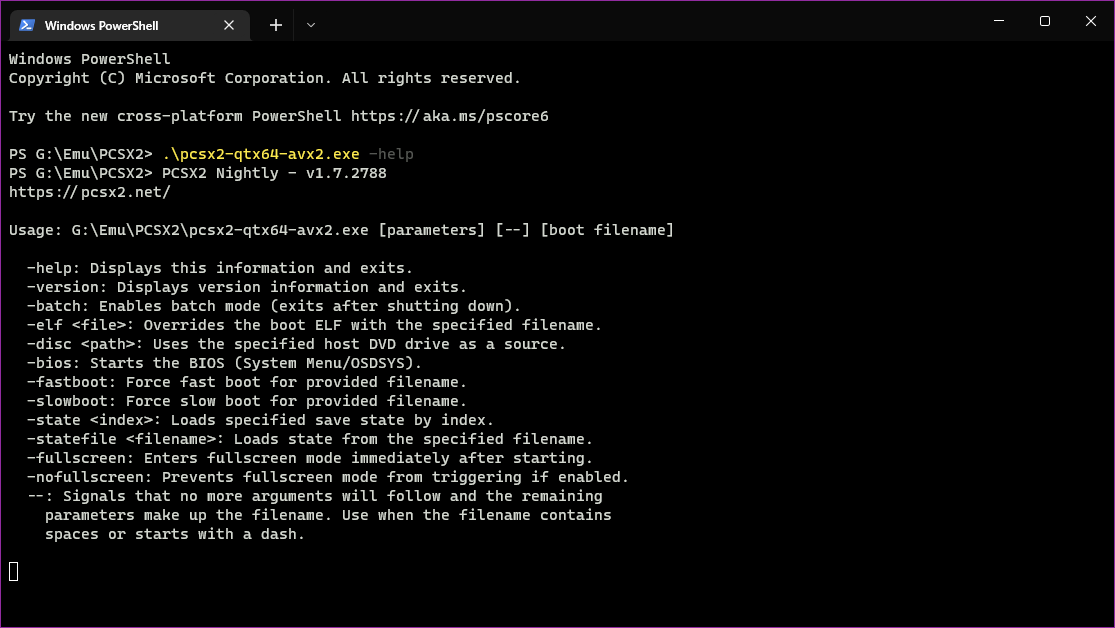Screen dimensions: 1115x628
Task: Open Windows Terminal settings via the dropdown arrow
Action: [x=310, y=25]
